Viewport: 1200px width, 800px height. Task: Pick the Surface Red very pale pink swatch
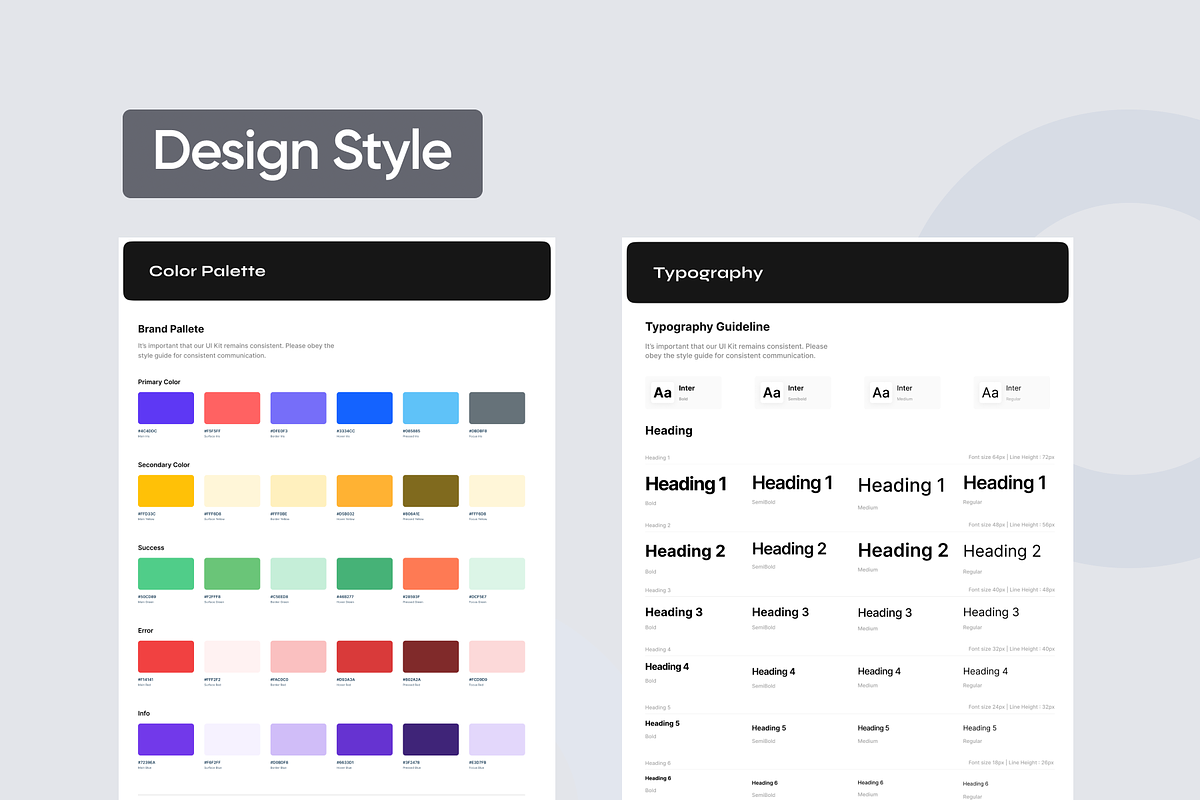[x=232, y=657]
